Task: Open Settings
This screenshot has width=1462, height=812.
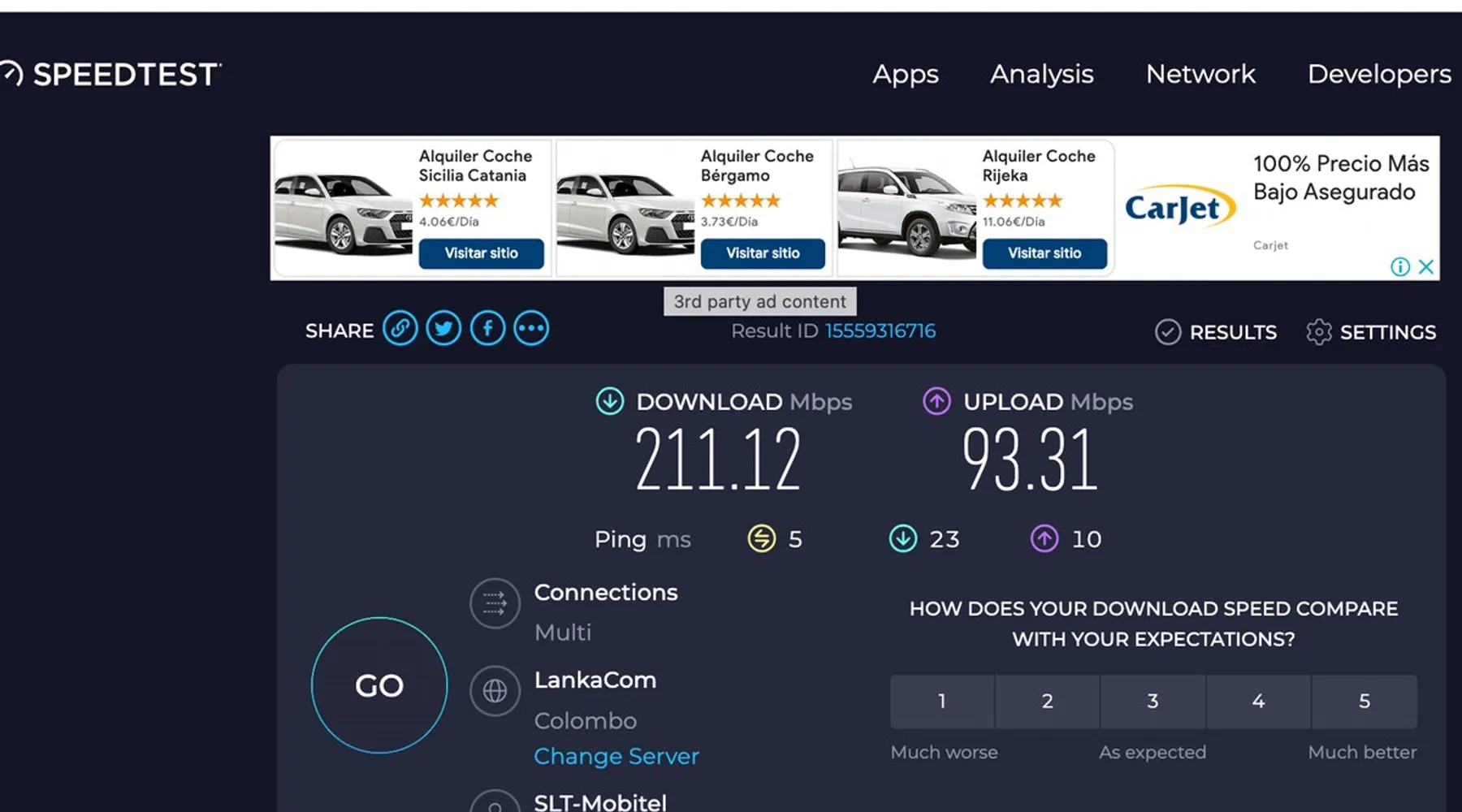Action: coord(1371,332)
